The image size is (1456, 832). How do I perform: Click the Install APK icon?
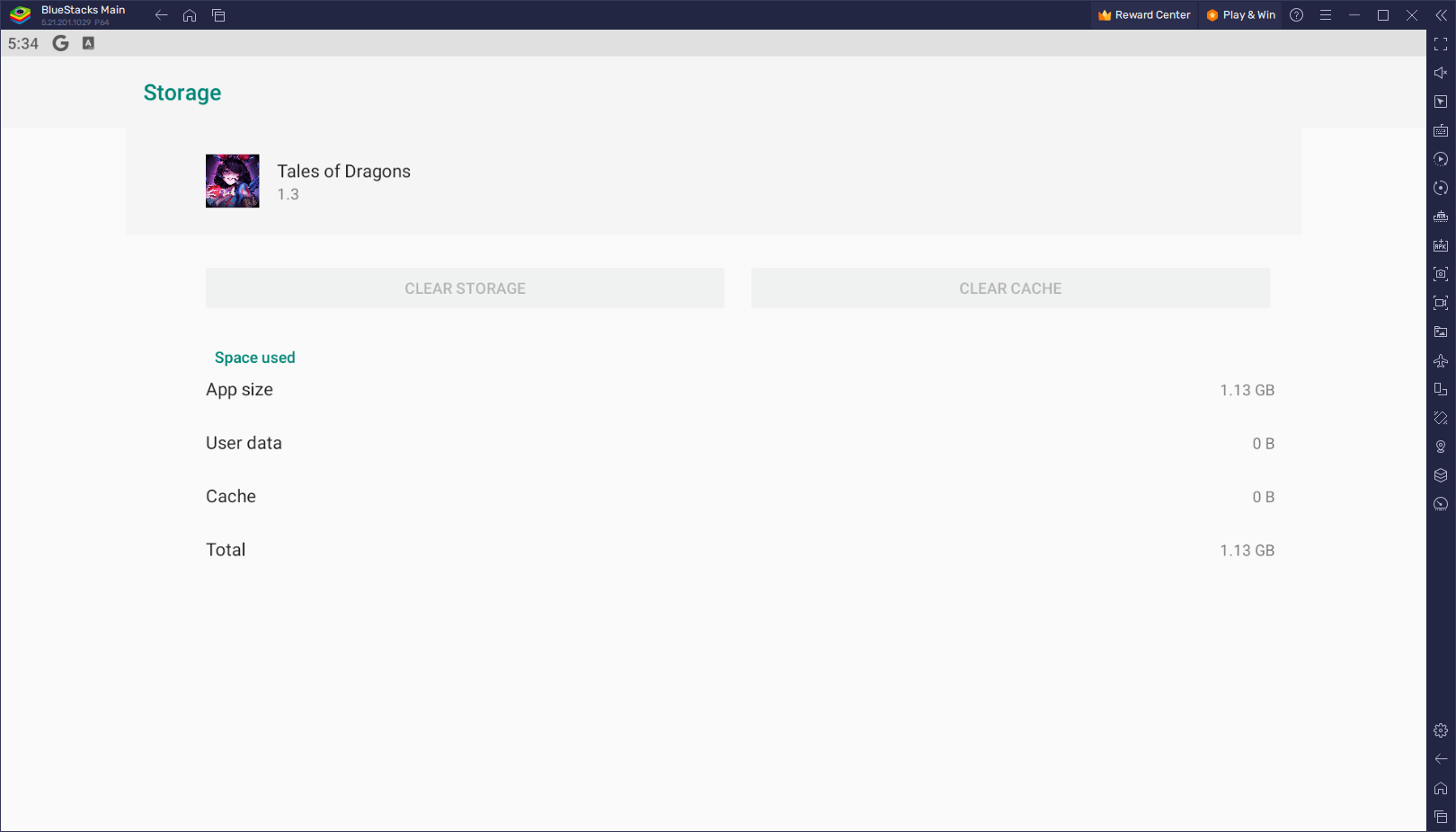coord(1441,245)
